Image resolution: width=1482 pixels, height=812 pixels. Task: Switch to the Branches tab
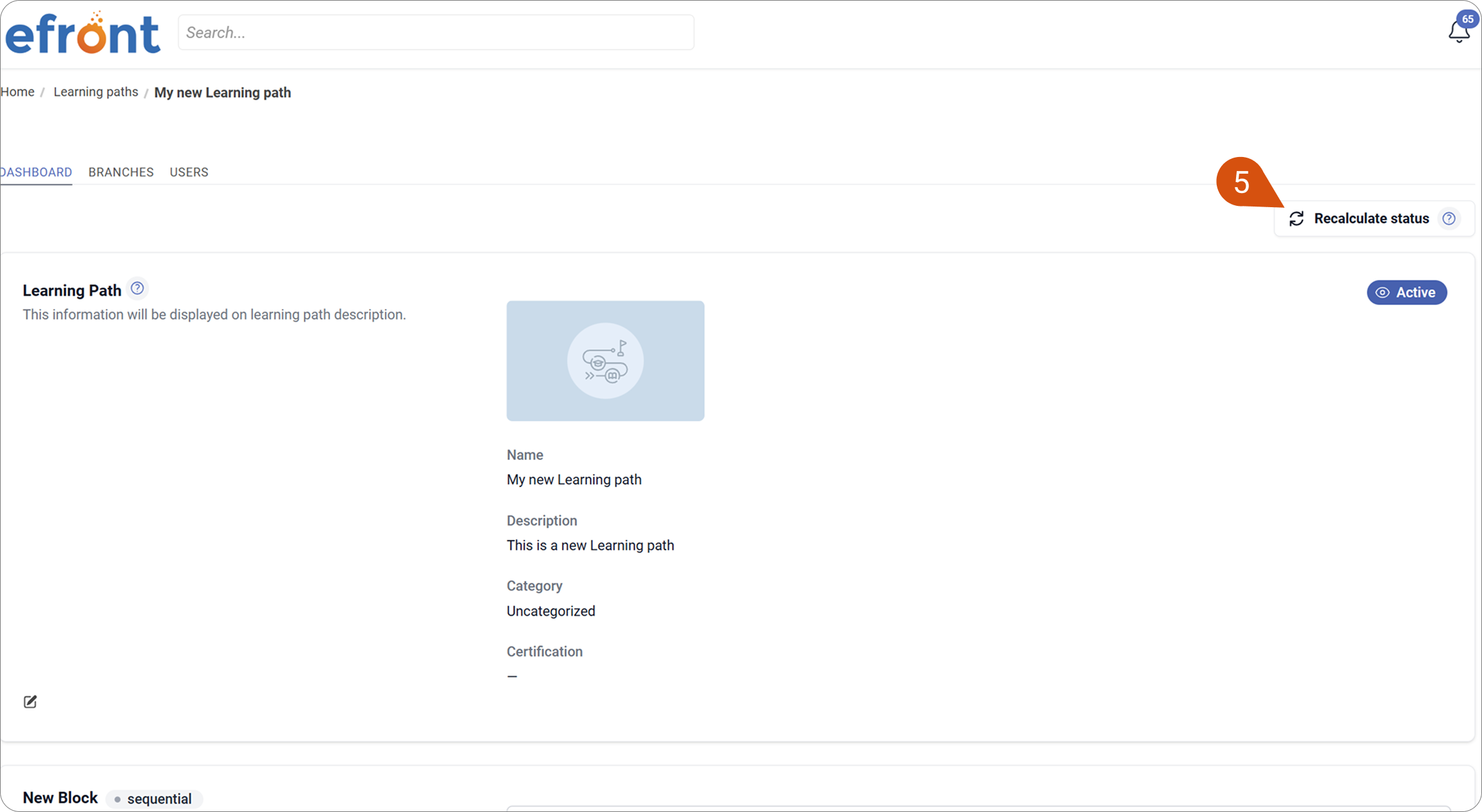tap(121, 172)
